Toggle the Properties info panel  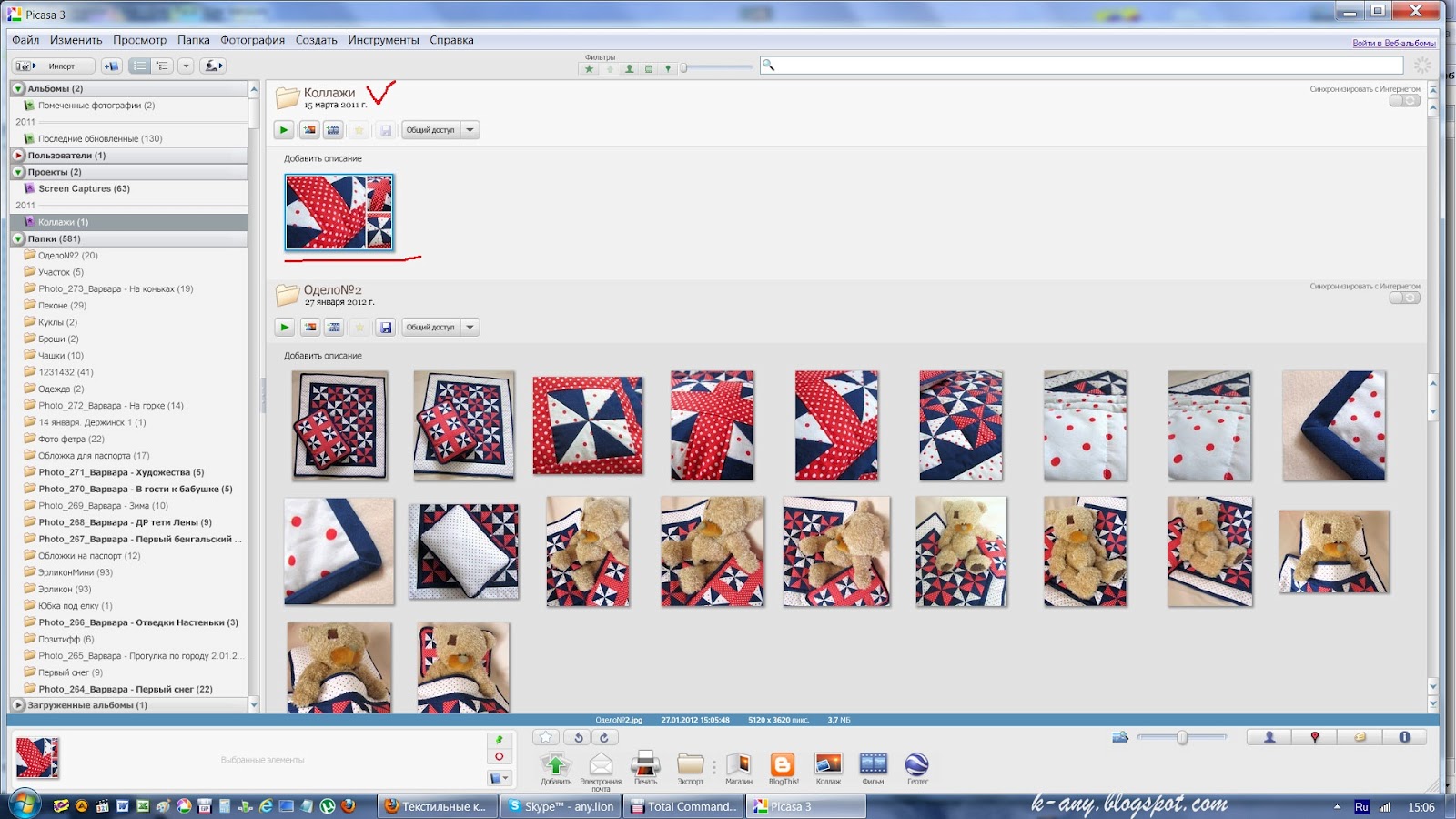[x=1404, y=737]
